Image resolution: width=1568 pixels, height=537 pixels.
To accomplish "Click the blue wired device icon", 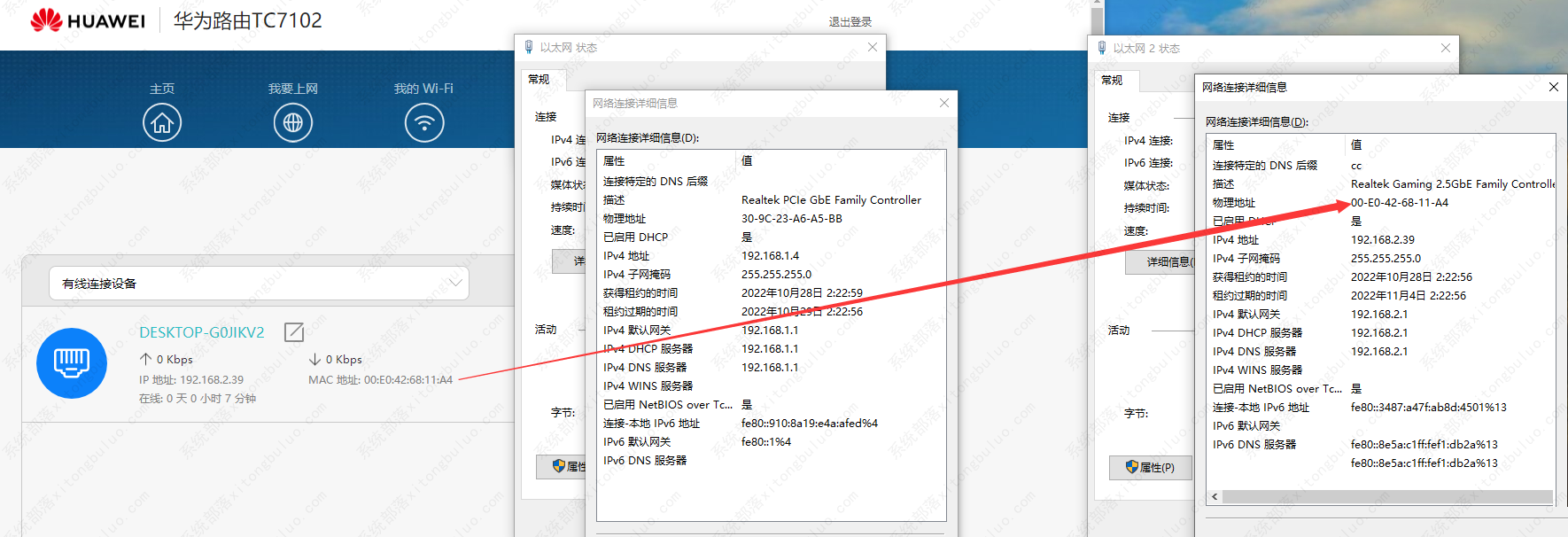I will [72, 363].
